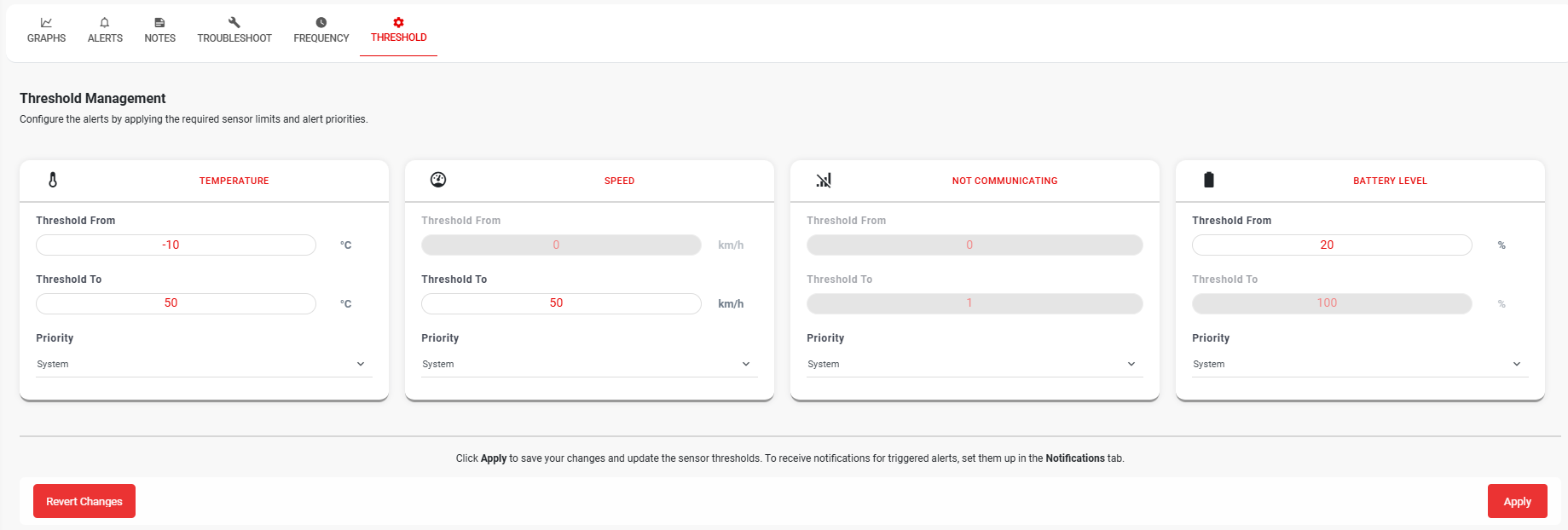This screenshot has height=530, width=1568.
Task: Click the speedometer icon in Speed card
Action: [x=438, y=180]
